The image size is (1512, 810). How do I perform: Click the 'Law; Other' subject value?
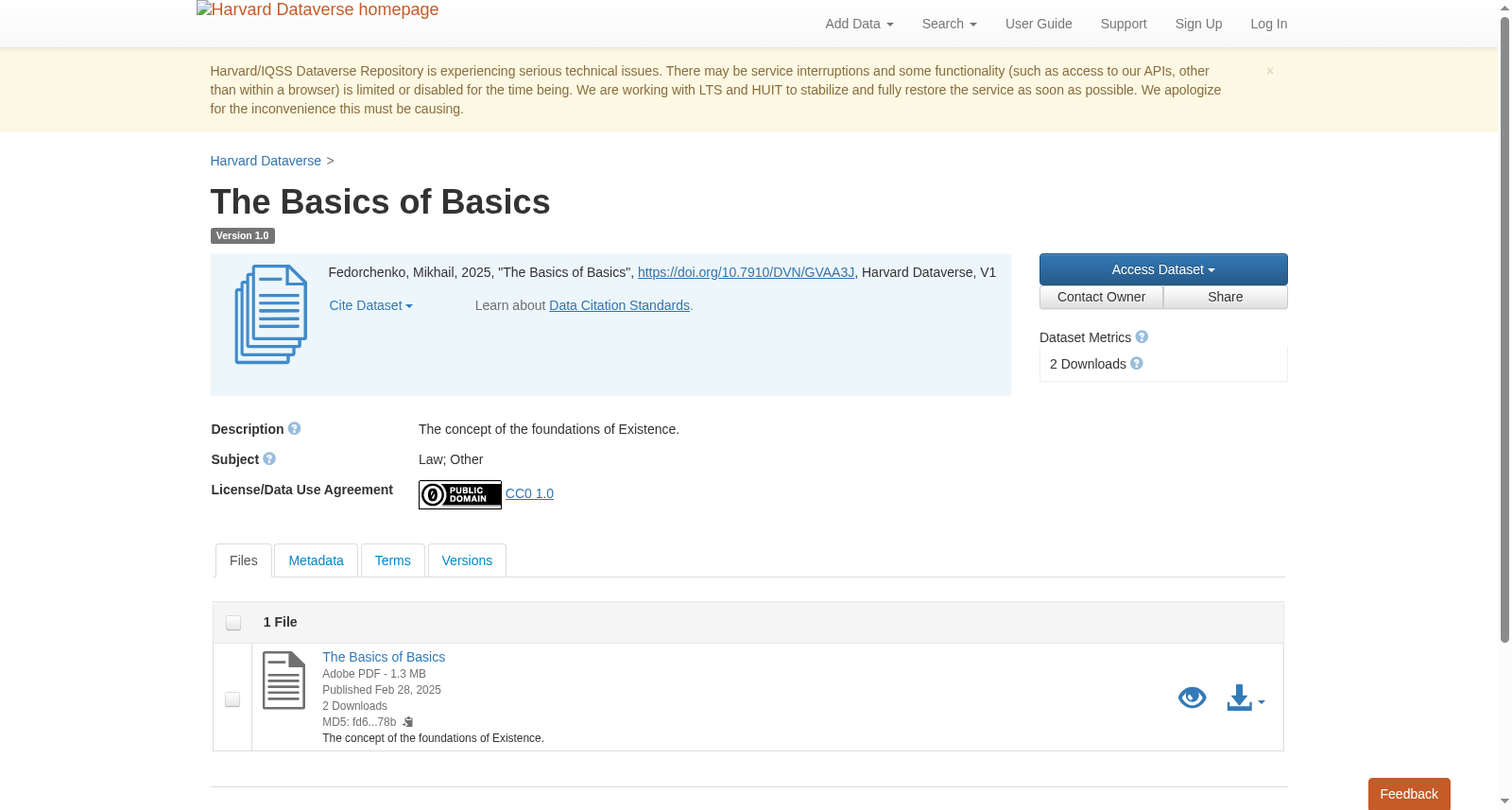coord(451,459)
